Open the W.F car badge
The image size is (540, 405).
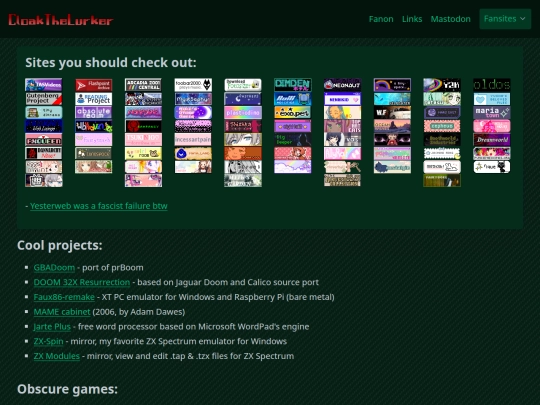[392, 112]
